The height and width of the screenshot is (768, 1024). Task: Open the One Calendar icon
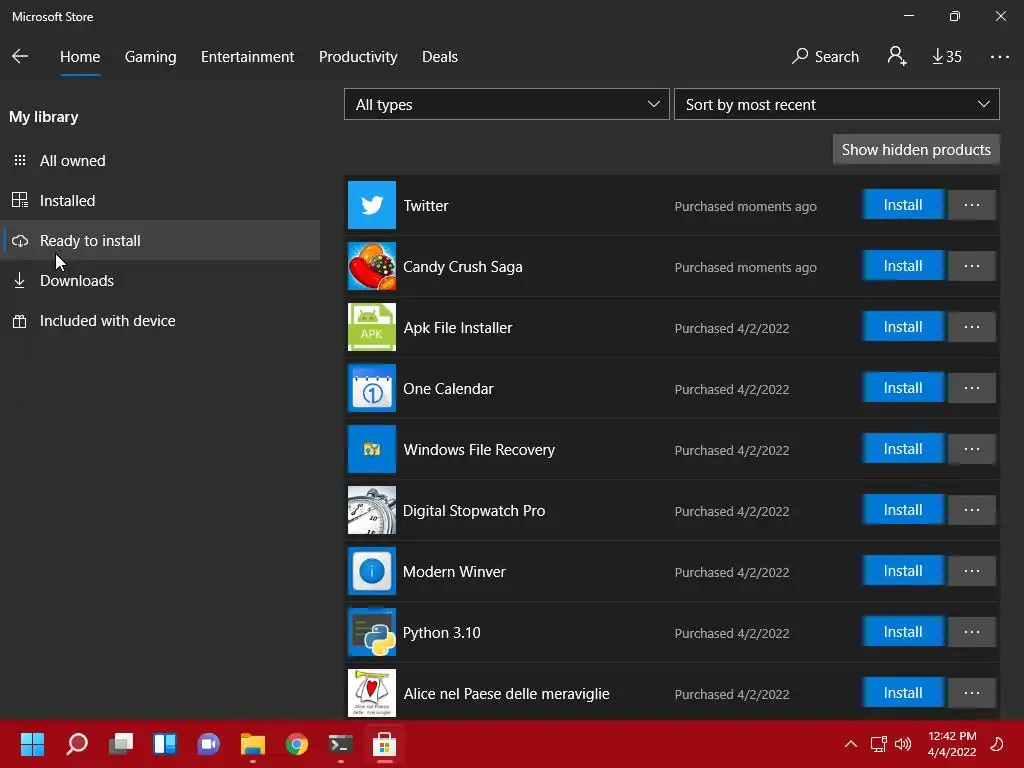point(372,388)
